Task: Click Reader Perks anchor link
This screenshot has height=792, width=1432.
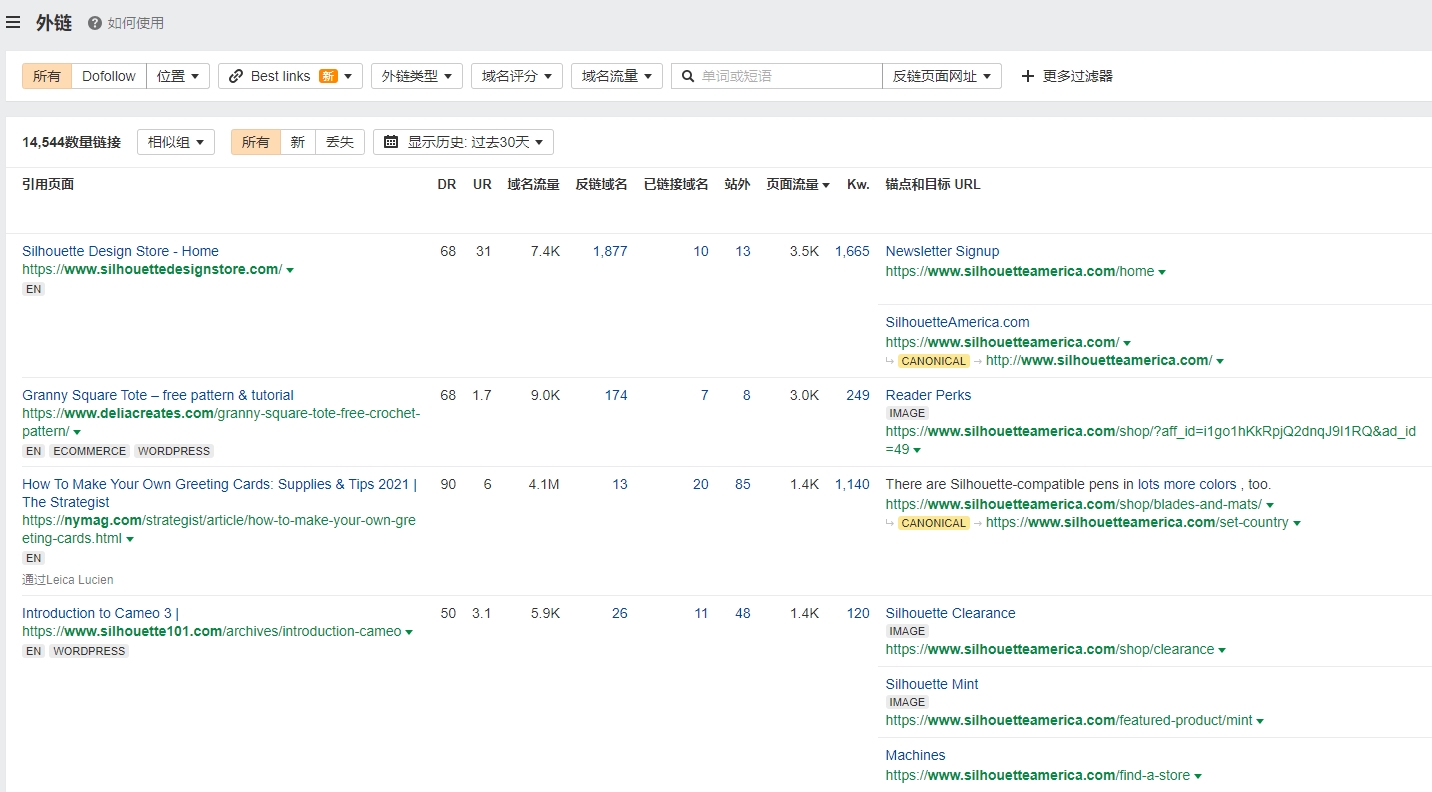Action: click(x=928, y=395)
